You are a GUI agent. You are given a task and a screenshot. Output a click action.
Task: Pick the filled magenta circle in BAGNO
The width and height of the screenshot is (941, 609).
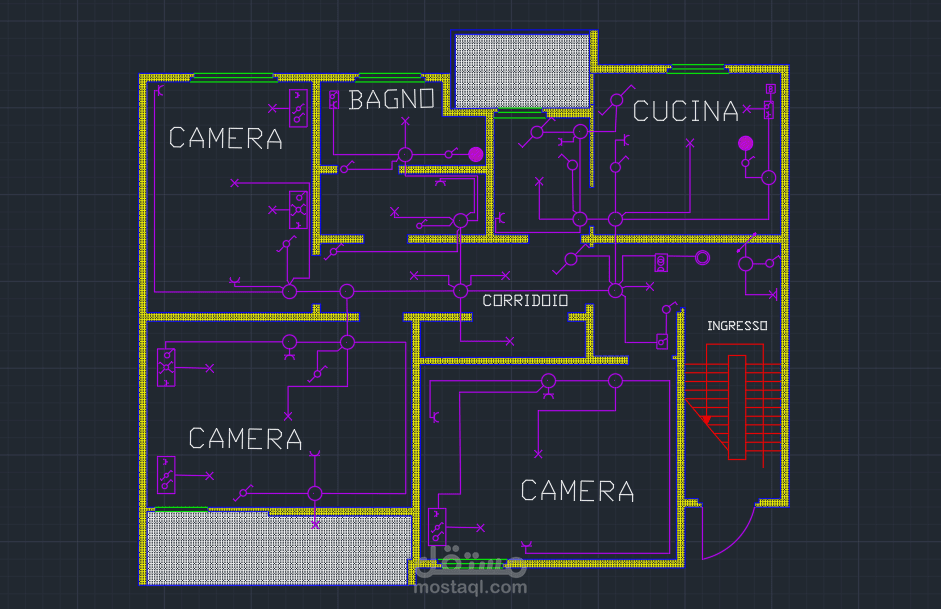click(x=475, y=155)
